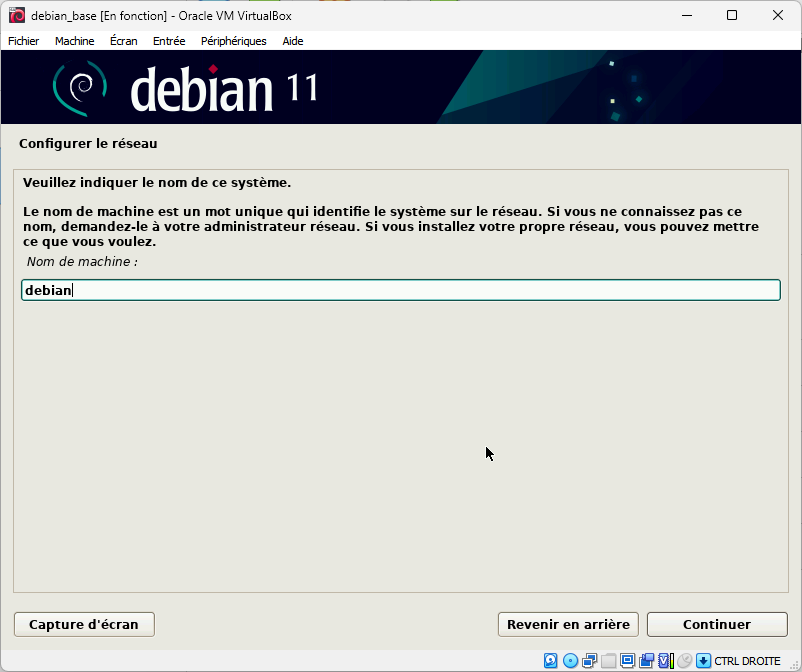Click the mouse integration status icon

(684, 661)
